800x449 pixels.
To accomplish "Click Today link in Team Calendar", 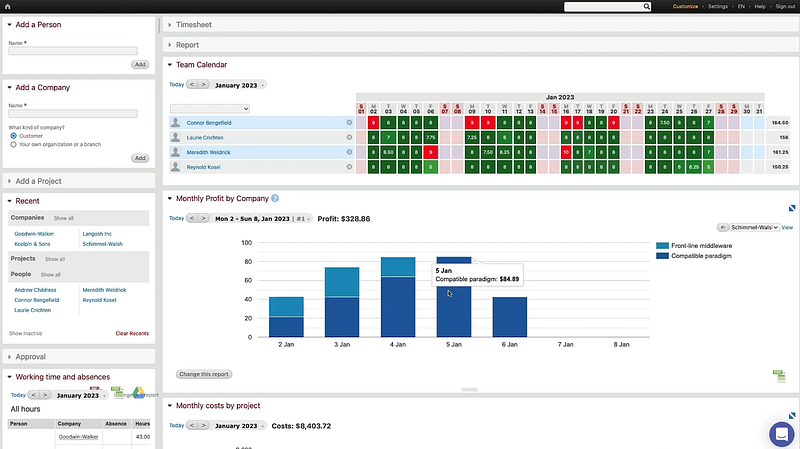I will click(x=177, y=85).
